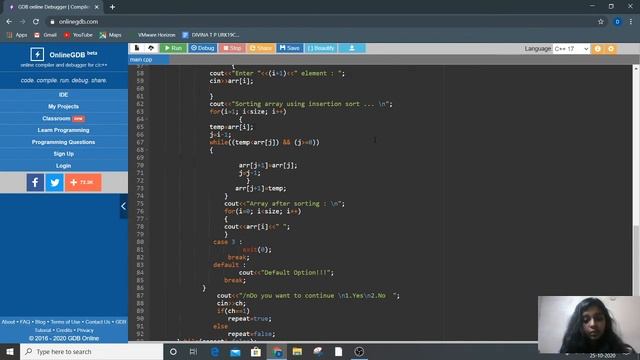Click the orange Share button
Viewport: 640px width, 360px height.
pyautogui.click(x=261, y=48)
